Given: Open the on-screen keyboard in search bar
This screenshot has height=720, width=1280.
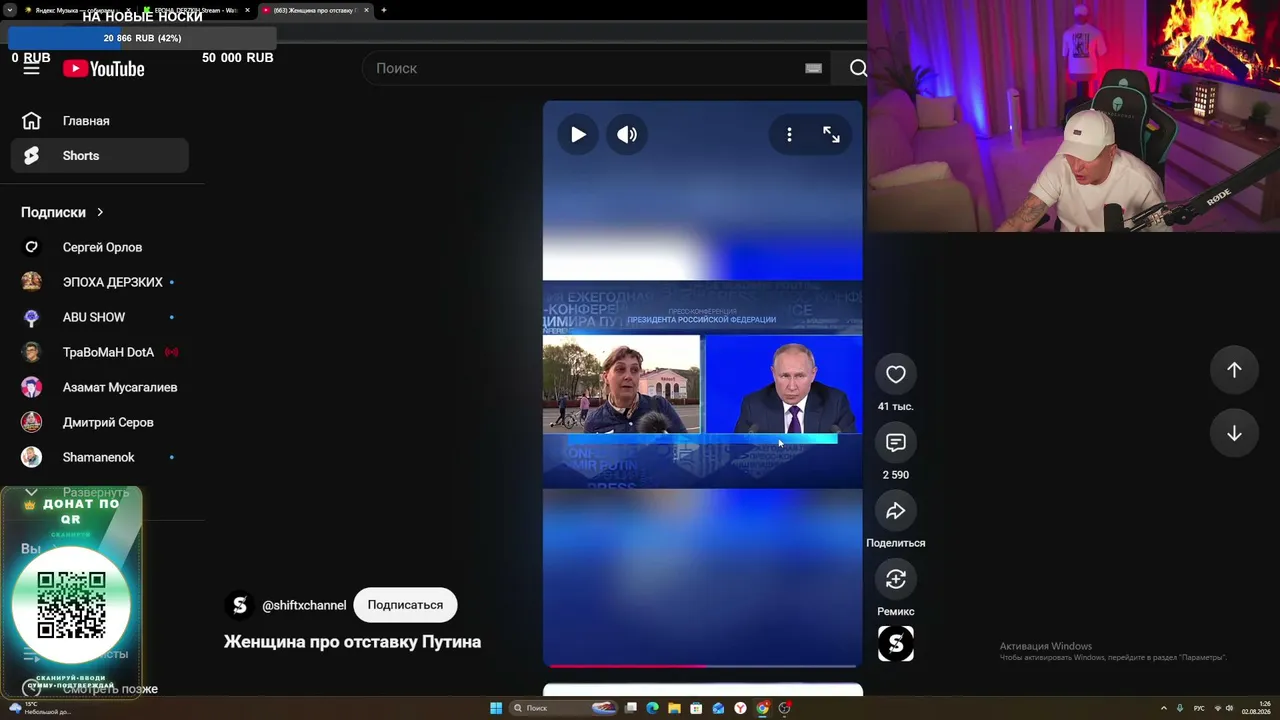Looking at the screenshot, I should click(x=813, y=68).
